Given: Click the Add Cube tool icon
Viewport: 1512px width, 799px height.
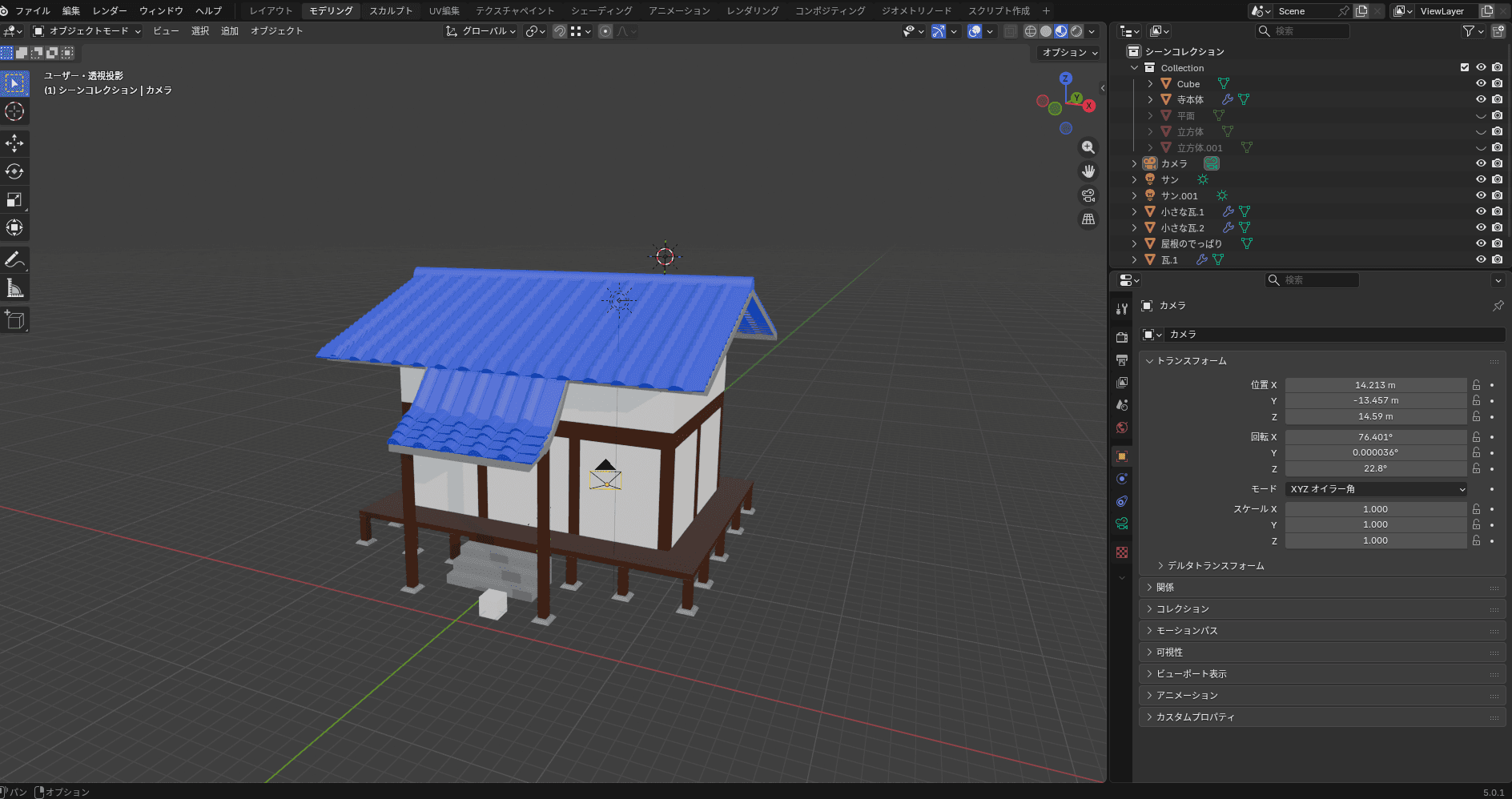Looking at the screenshot, I should pos(14,319).
